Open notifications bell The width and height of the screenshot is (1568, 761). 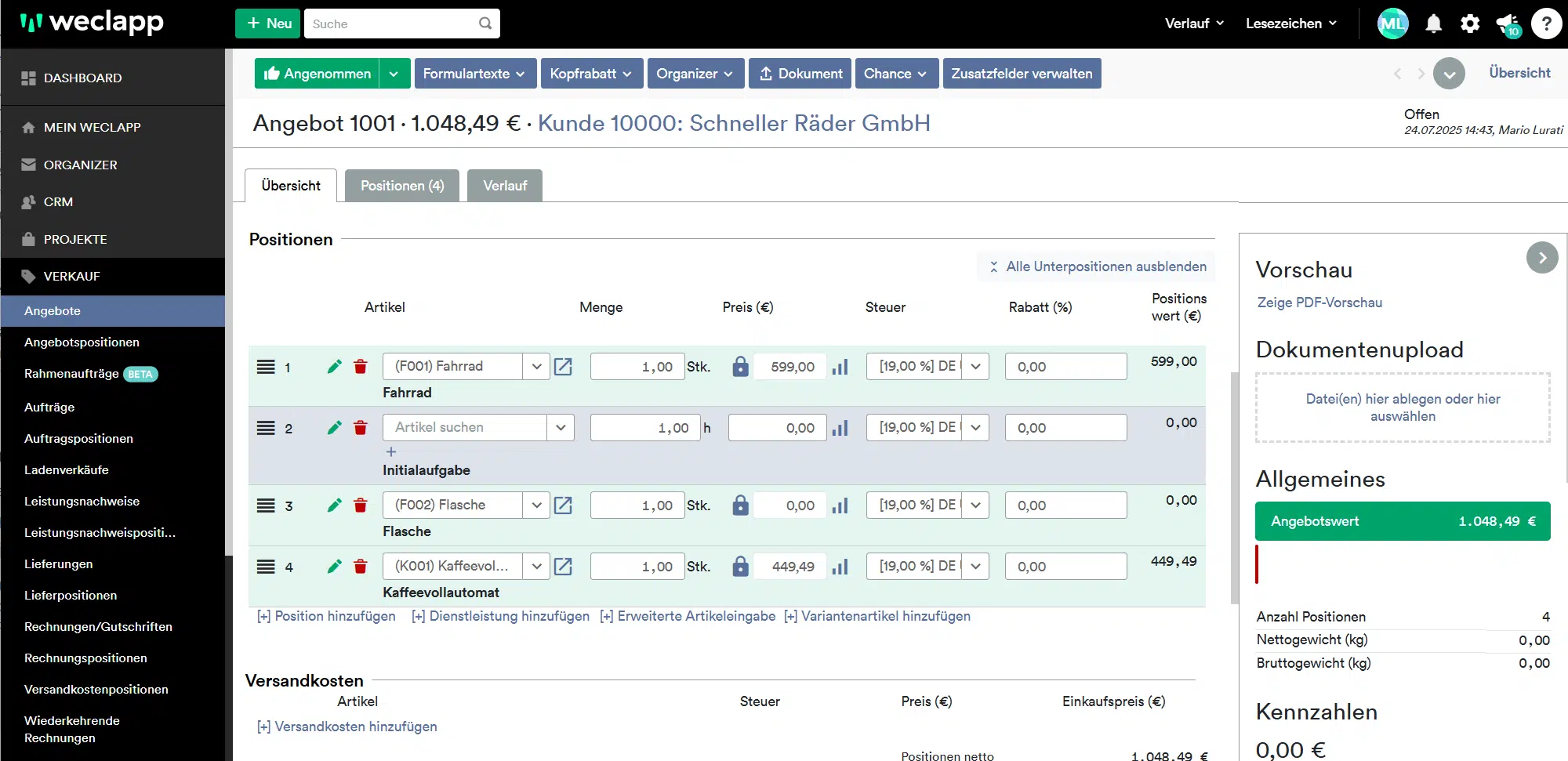point(1433,24)
